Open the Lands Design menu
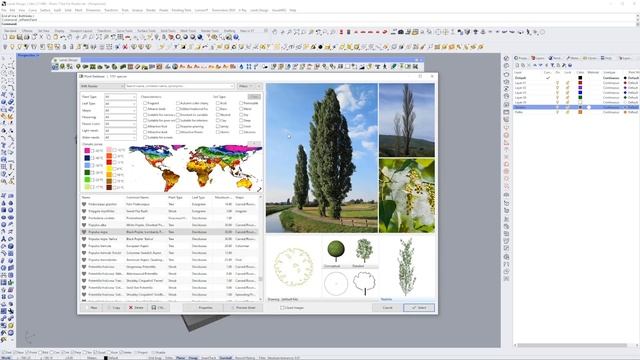640x360 pixels. [259, 10]
